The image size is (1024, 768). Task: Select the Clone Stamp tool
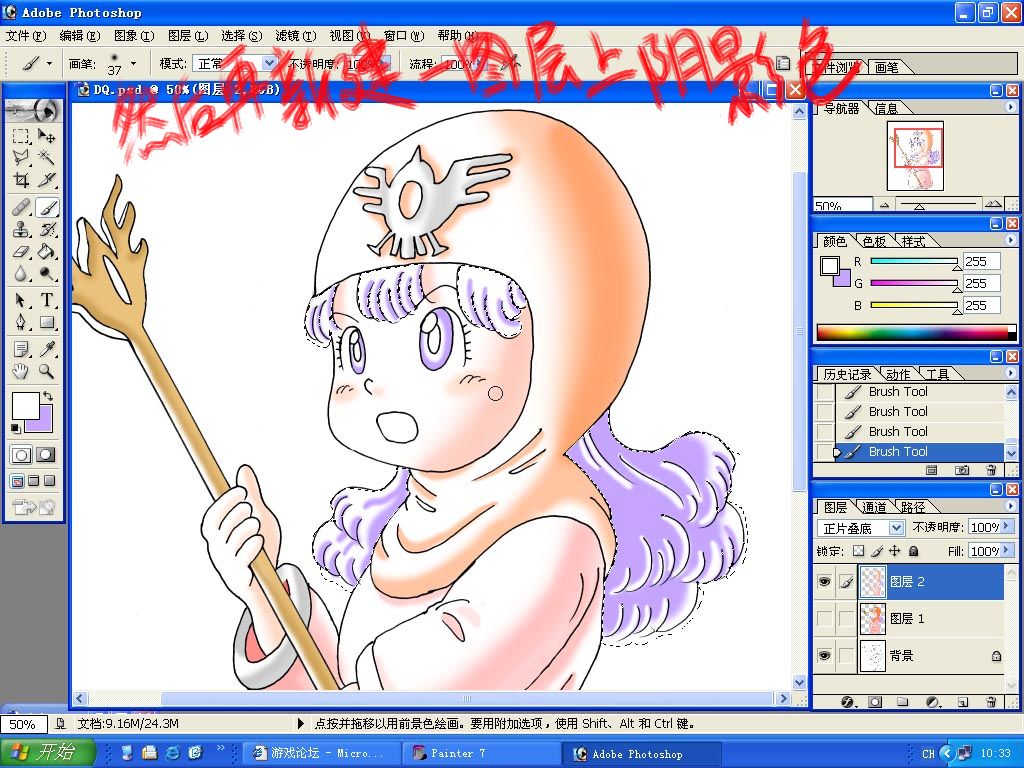21,229
